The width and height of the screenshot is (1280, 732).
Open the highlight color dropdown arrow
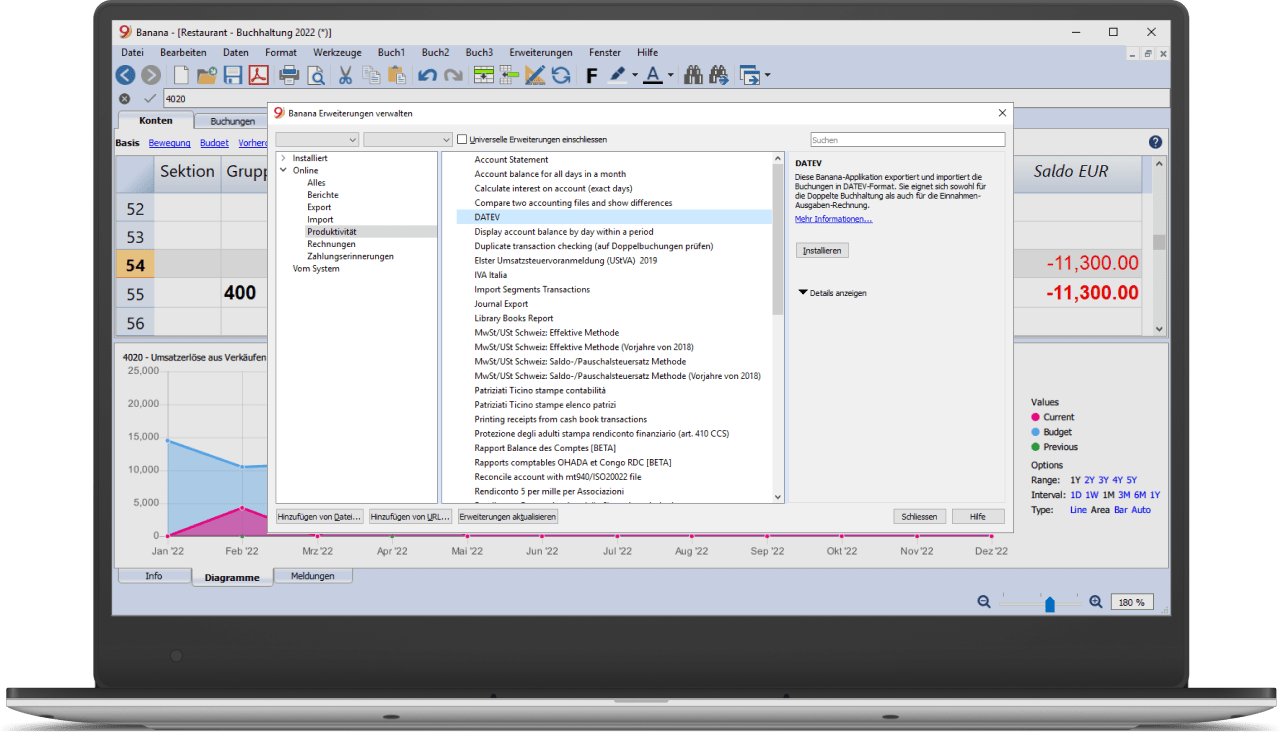(635, 75)
